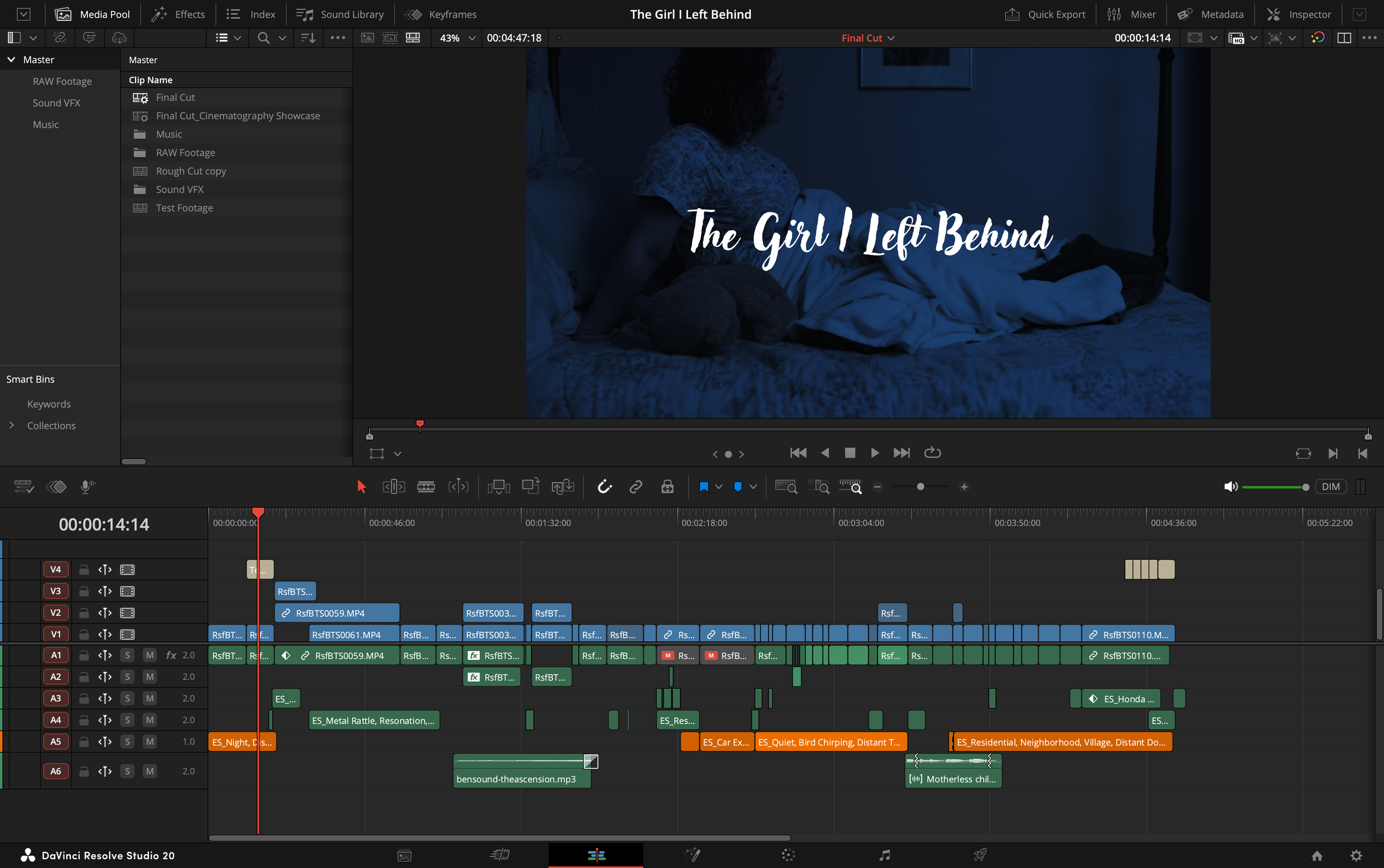Screen dimensions: 1384x868
Task: Open the Fusion page icon
Action: [x=693, y=855]
